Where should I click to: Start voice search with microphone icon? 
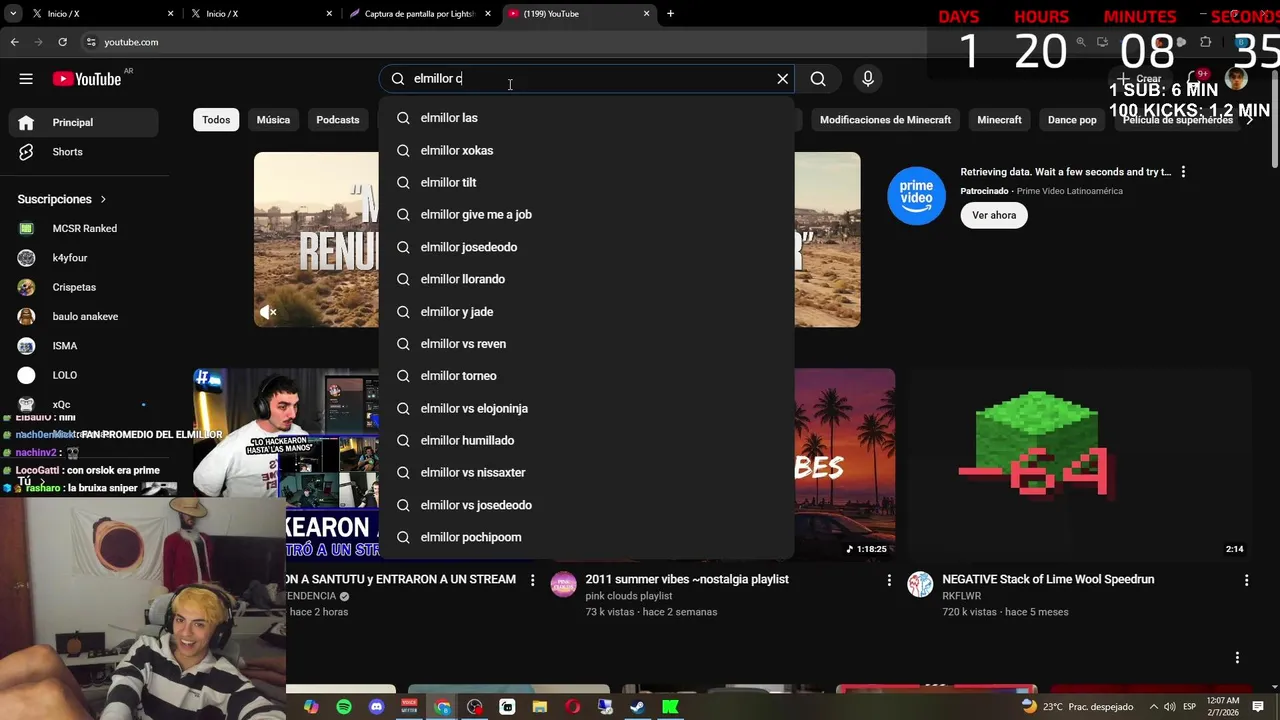(868, 79)
